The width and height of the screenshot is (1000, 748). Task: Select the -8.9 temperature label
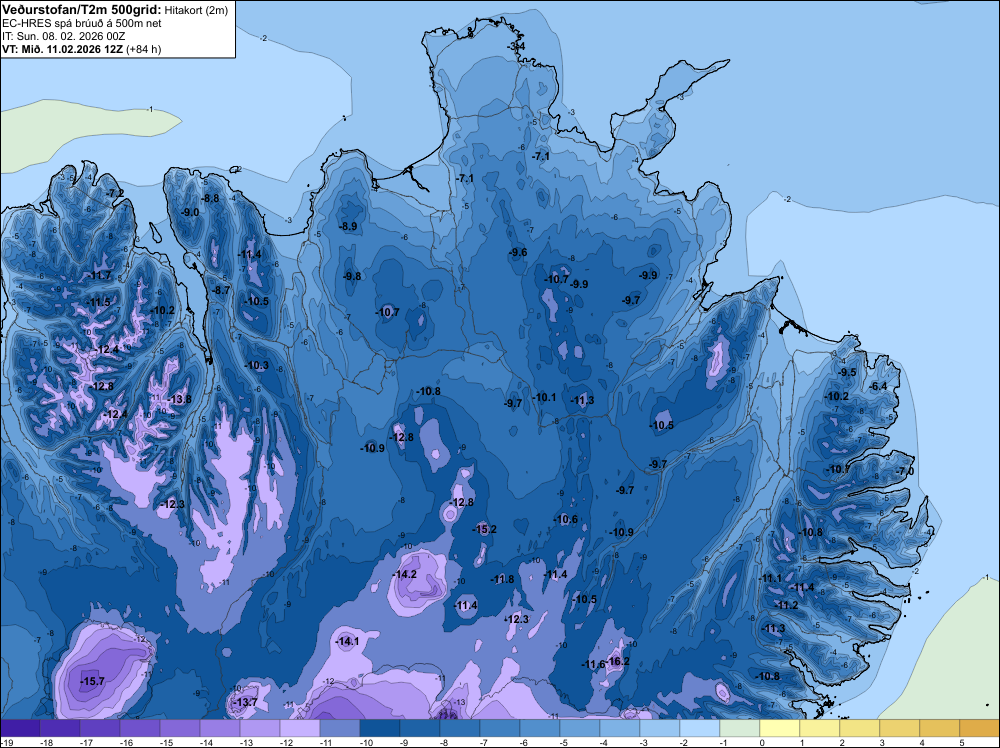tap(348, 226)
